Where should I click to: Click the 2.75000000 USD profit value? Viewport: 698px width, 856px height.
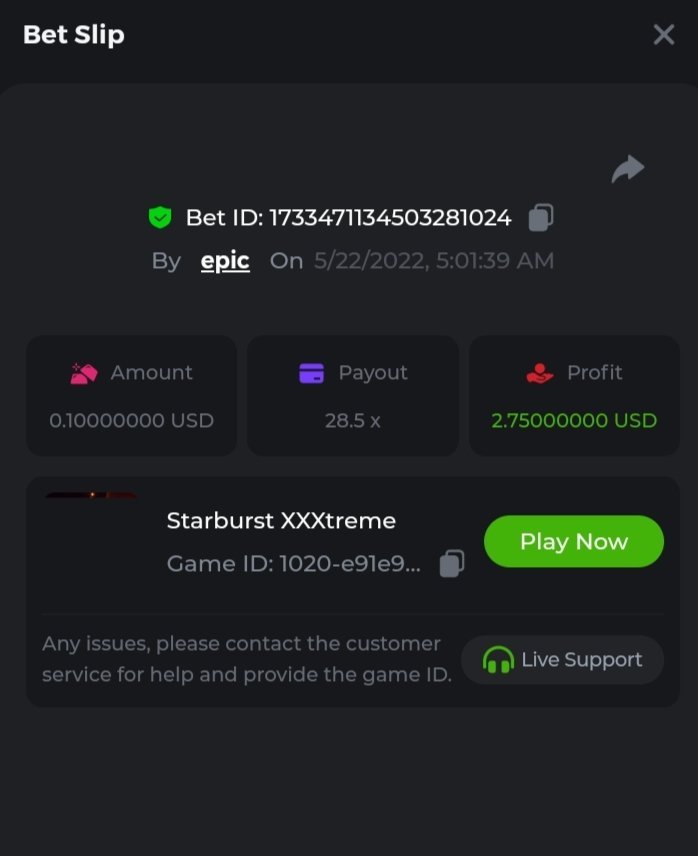point(574,420)
